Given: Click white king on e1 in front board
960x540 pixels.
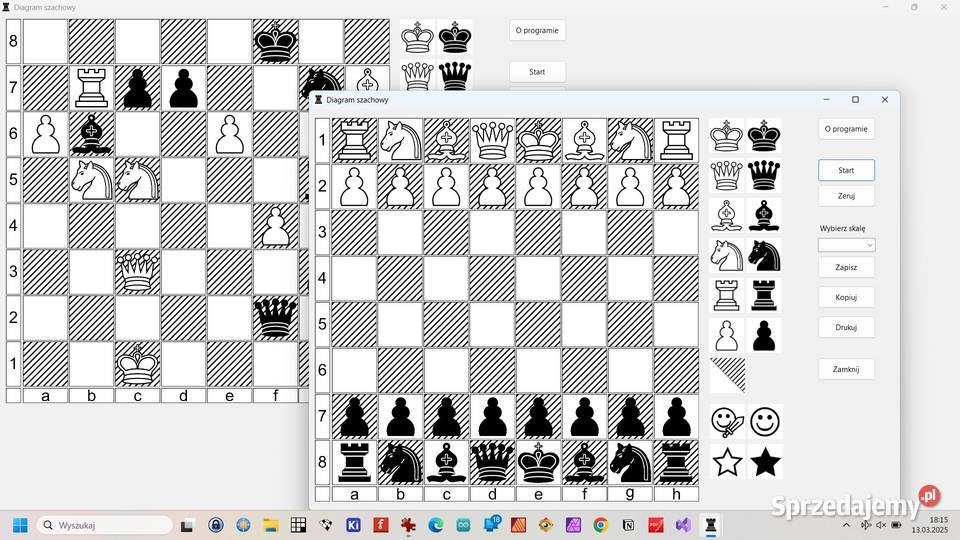Looking at the screenshot, I should pos(538,140).
